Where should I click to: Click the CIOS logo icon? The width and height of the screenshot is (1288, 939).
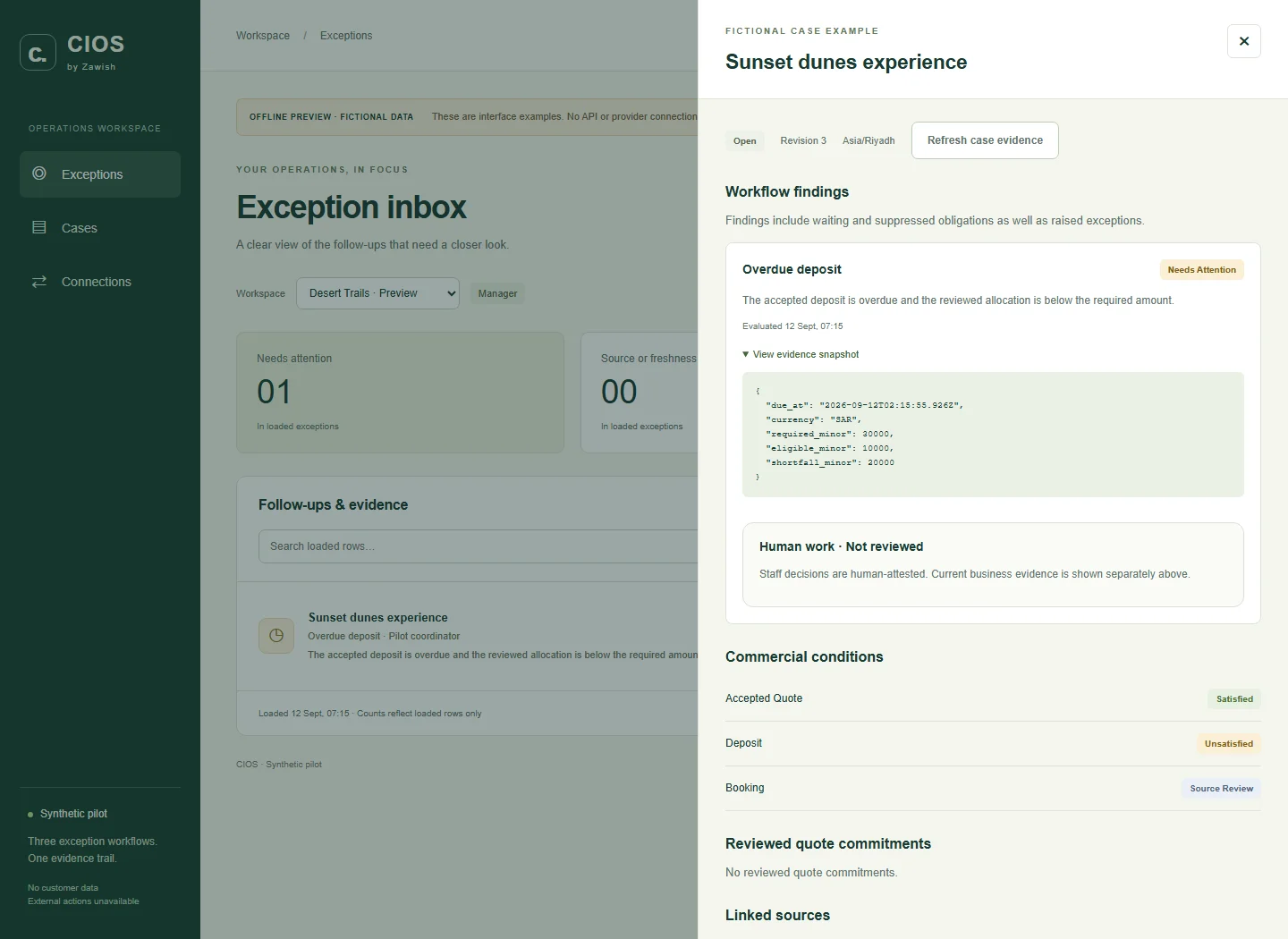(x=38, y=52)
